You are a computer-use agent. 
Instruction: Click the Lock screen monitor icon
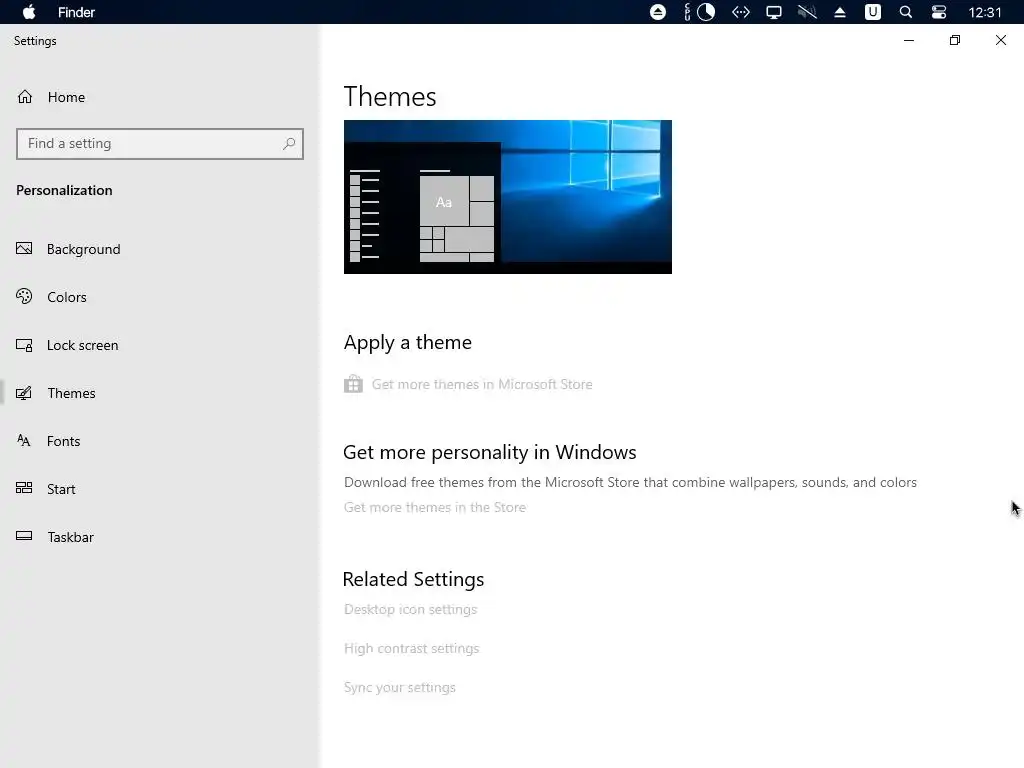tap(24, 345)
